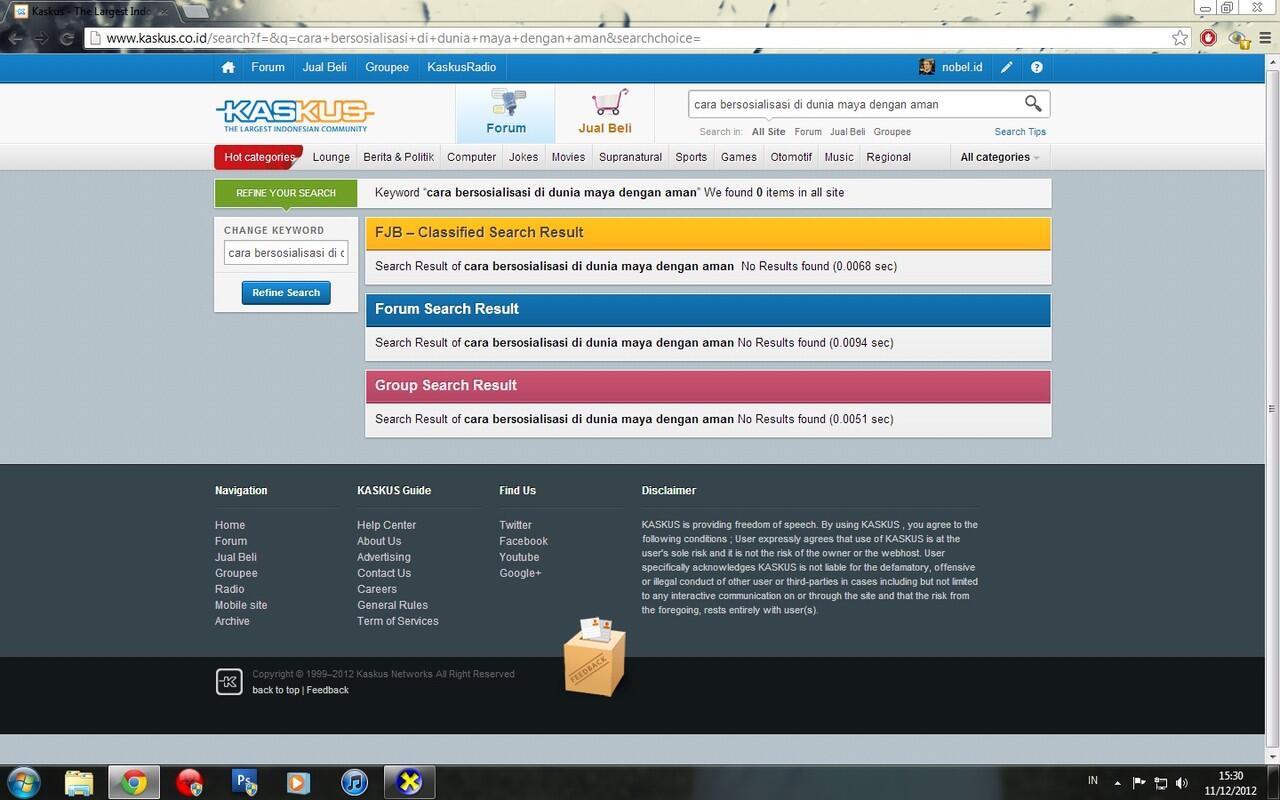Click the nobel.id user avatar
The height and width of the screenshot is (800, 1280).
click(x=927, y=67)
